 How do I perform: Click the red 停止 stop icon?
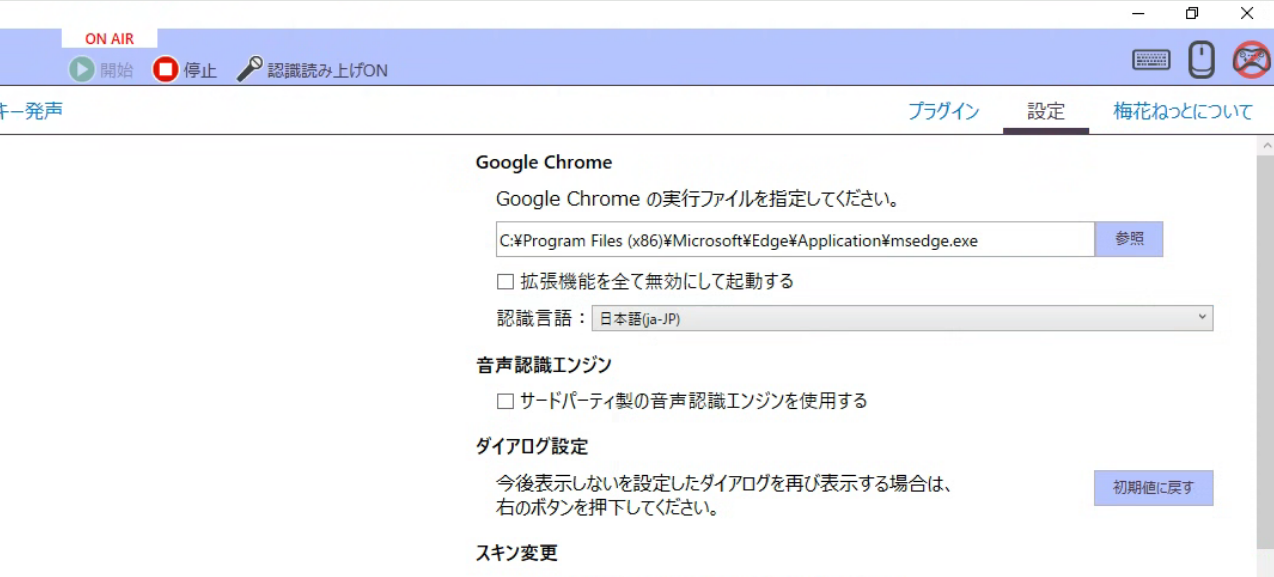165,70
